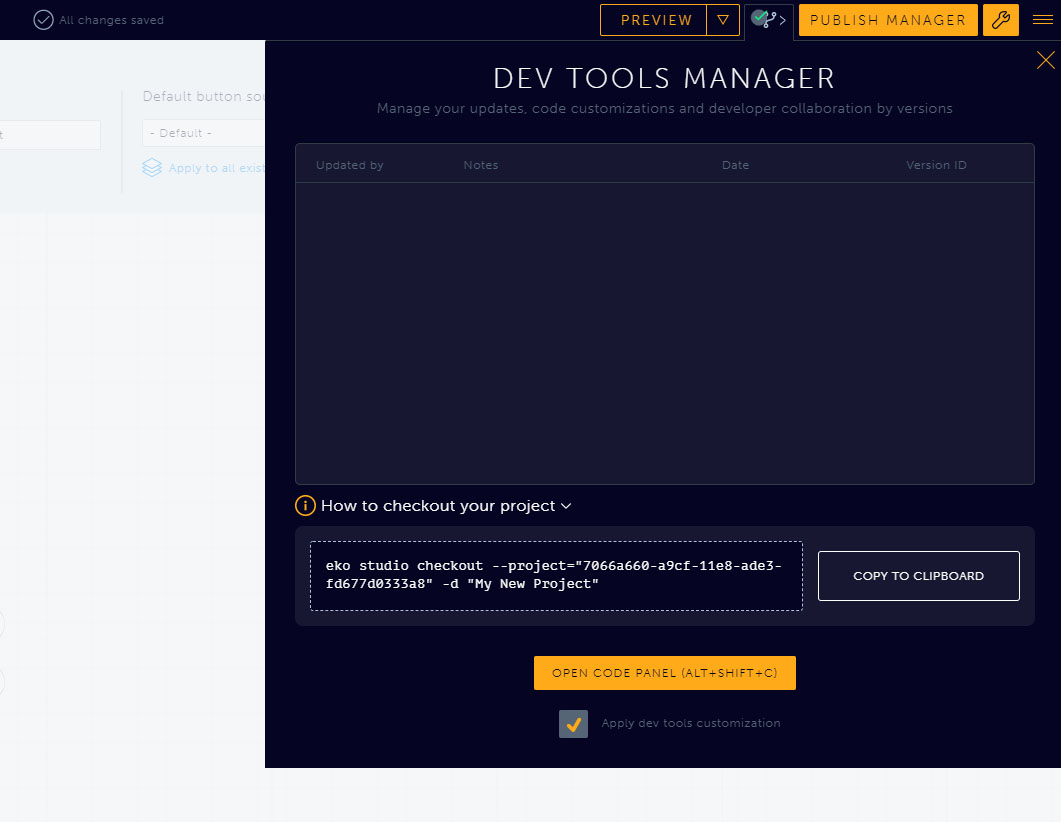Open the hamburger menu
Screen dimensions: 1061x822
coord(1043,20)
